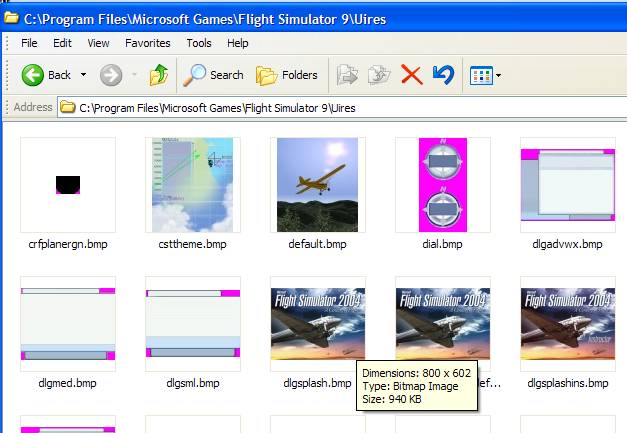627x433 pixels.
Task: Select the dial.bmp thumbnail
Action: coord(442,184)
